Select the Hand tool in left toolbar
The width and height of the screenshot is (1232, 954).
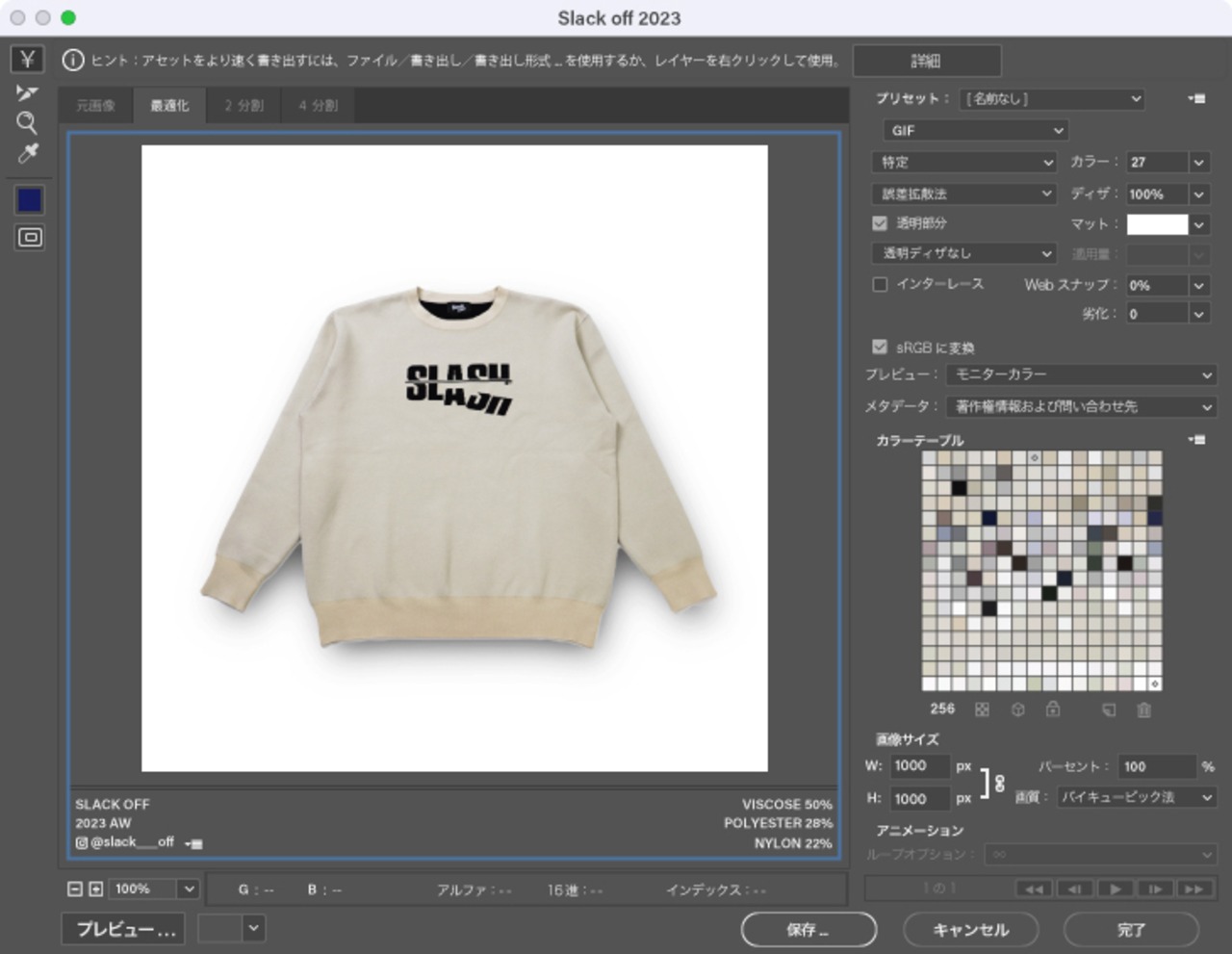[x=28, y=60]
